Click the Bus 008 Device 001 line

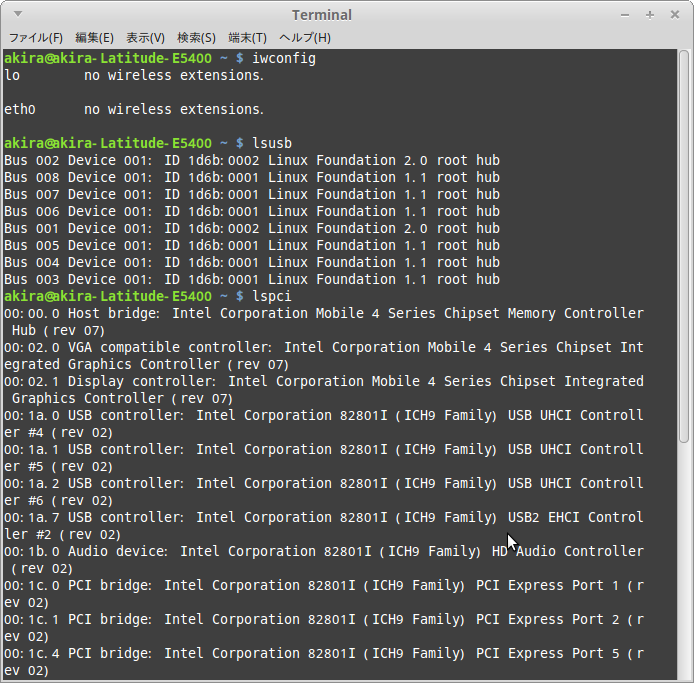click(x=252, y=178)
